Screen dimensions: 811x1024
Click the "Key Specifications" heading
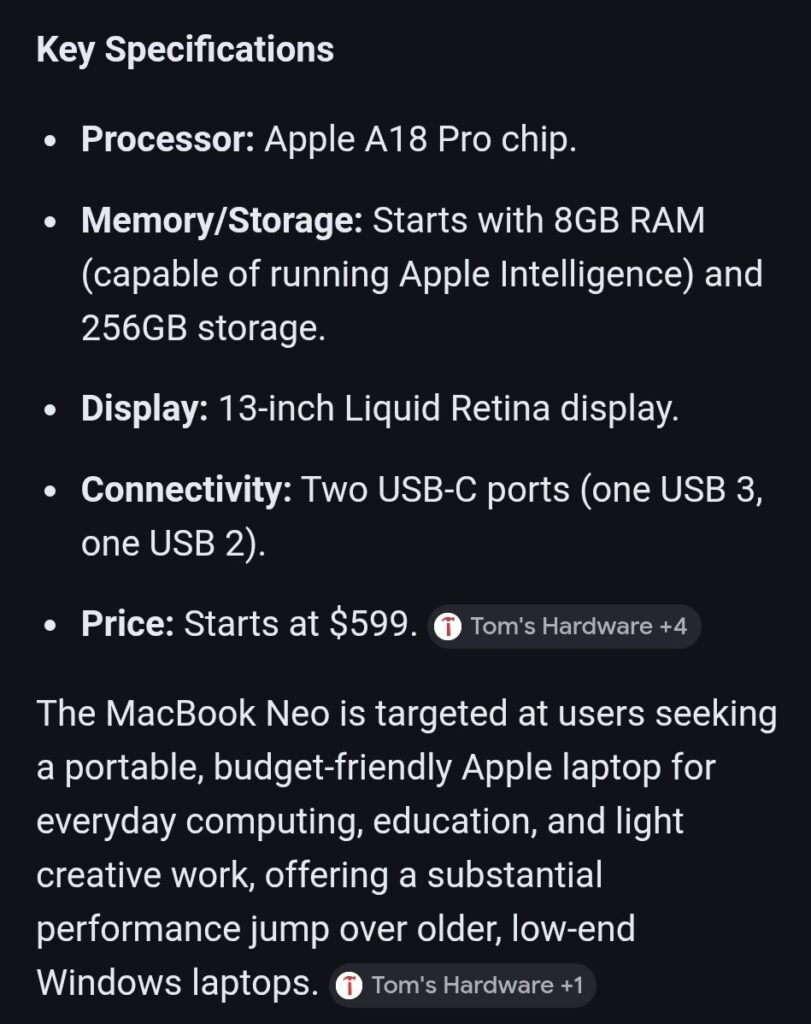click(x=185, y=50)
